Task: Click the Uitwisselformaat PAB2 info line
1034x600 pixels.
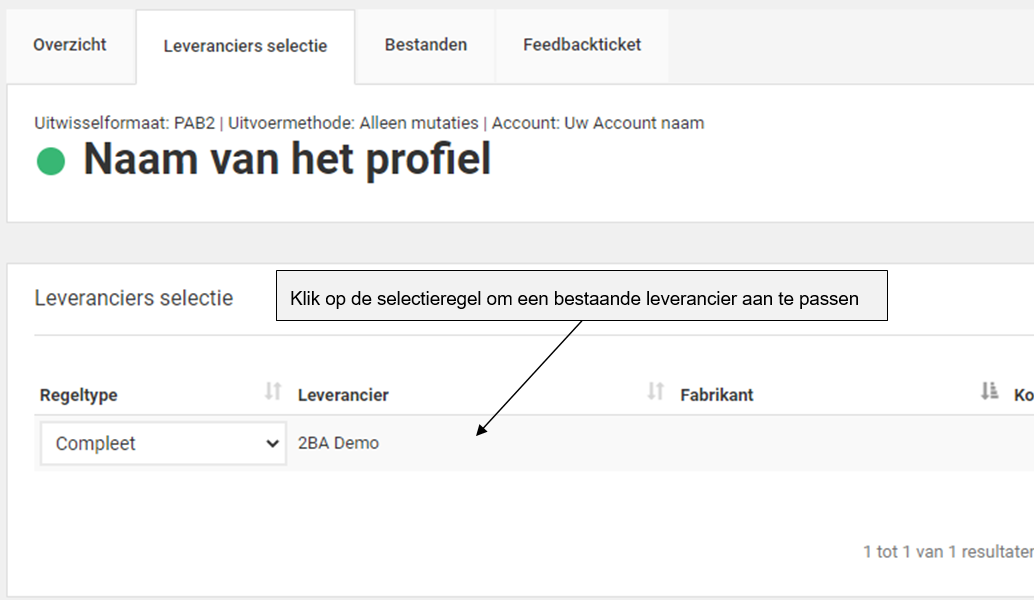Action: [367, 123]
